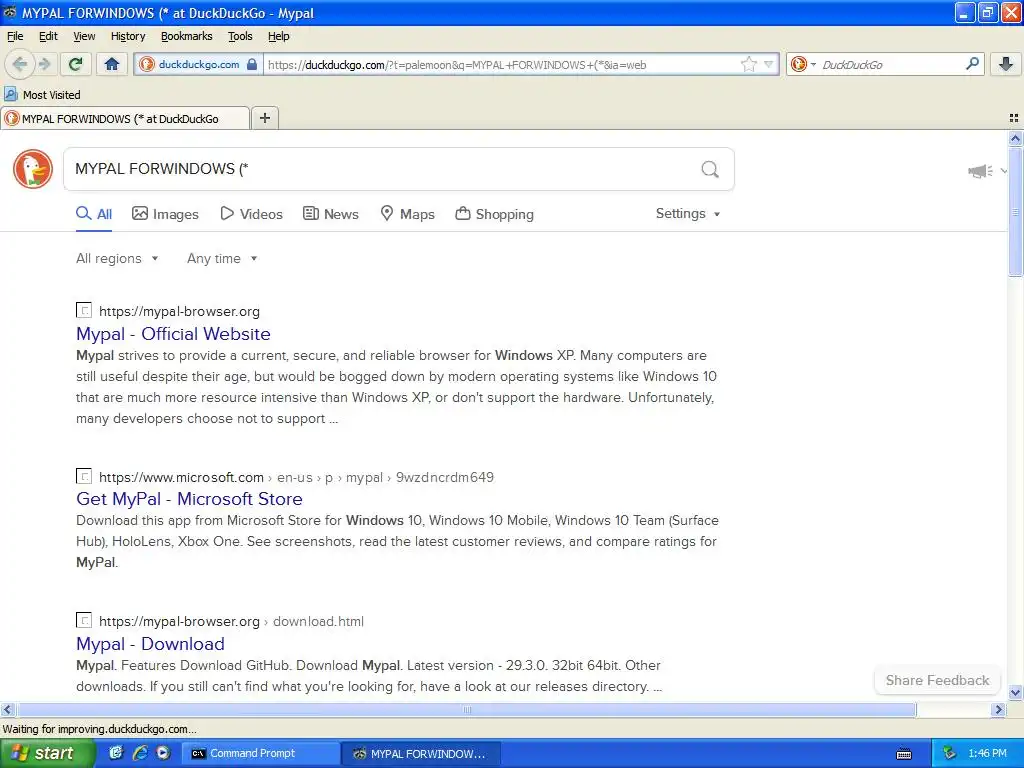The height and width of the screenshot is (768, 1024).
Task: Click the vertical scrollbar up arrow
Action: coord(1015,138)
